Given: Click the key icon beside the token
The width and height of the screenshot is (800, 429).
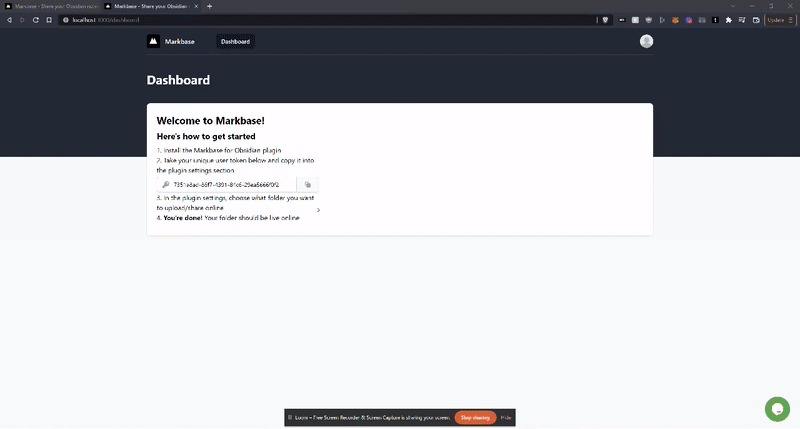Looking at the screenshot, I should tap(165, 185).
